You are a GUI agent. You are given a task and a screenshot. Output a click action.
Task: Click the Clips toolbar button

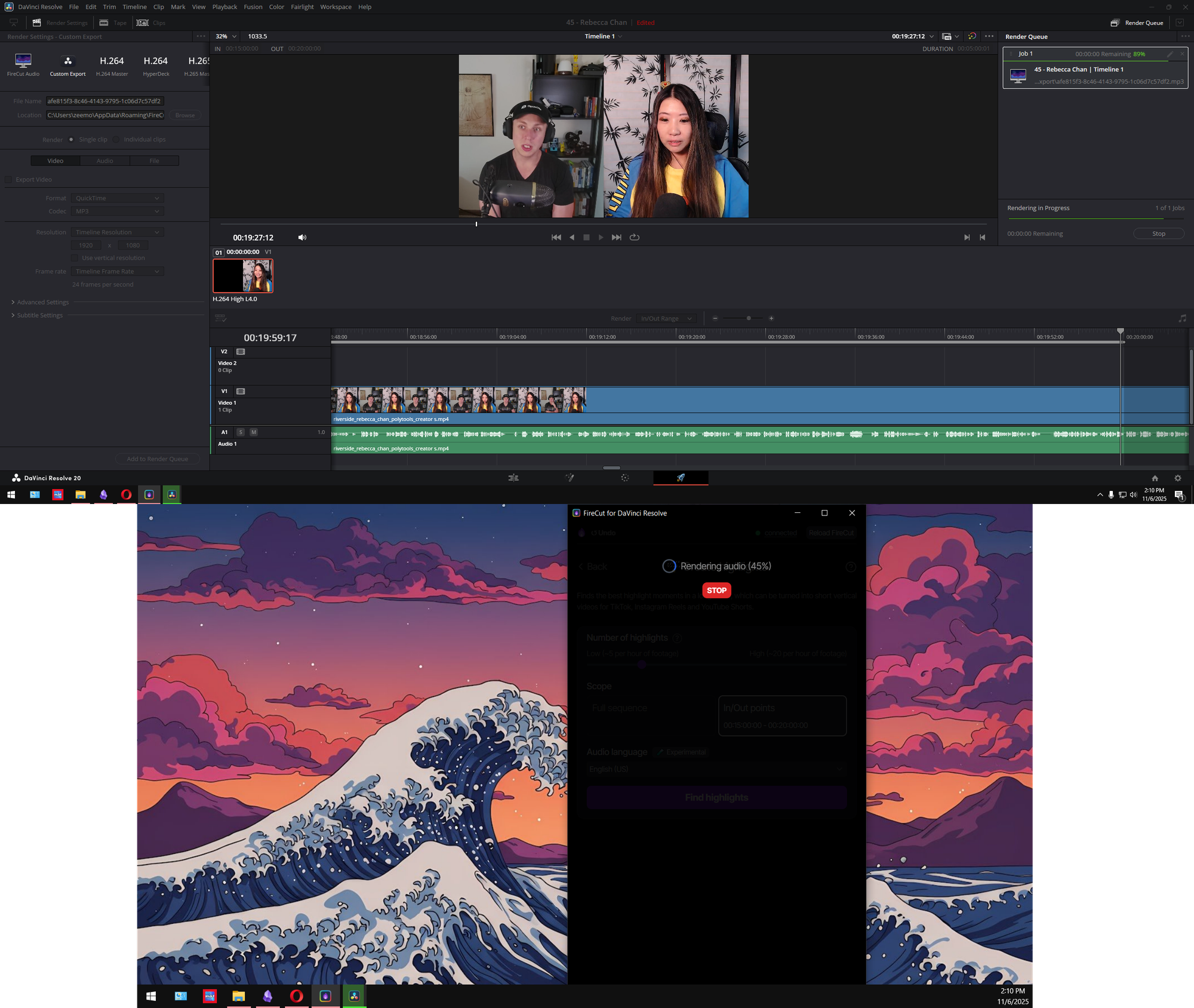(x=151, y=23)
